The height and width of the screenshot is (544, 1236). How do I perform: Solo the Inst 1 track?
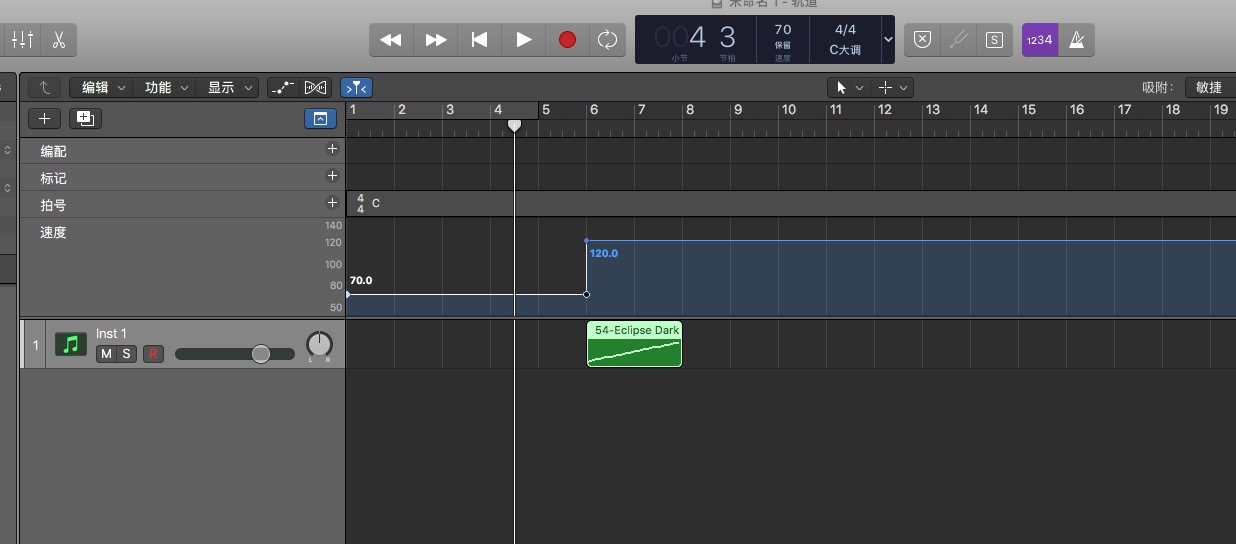pos(127,354)
